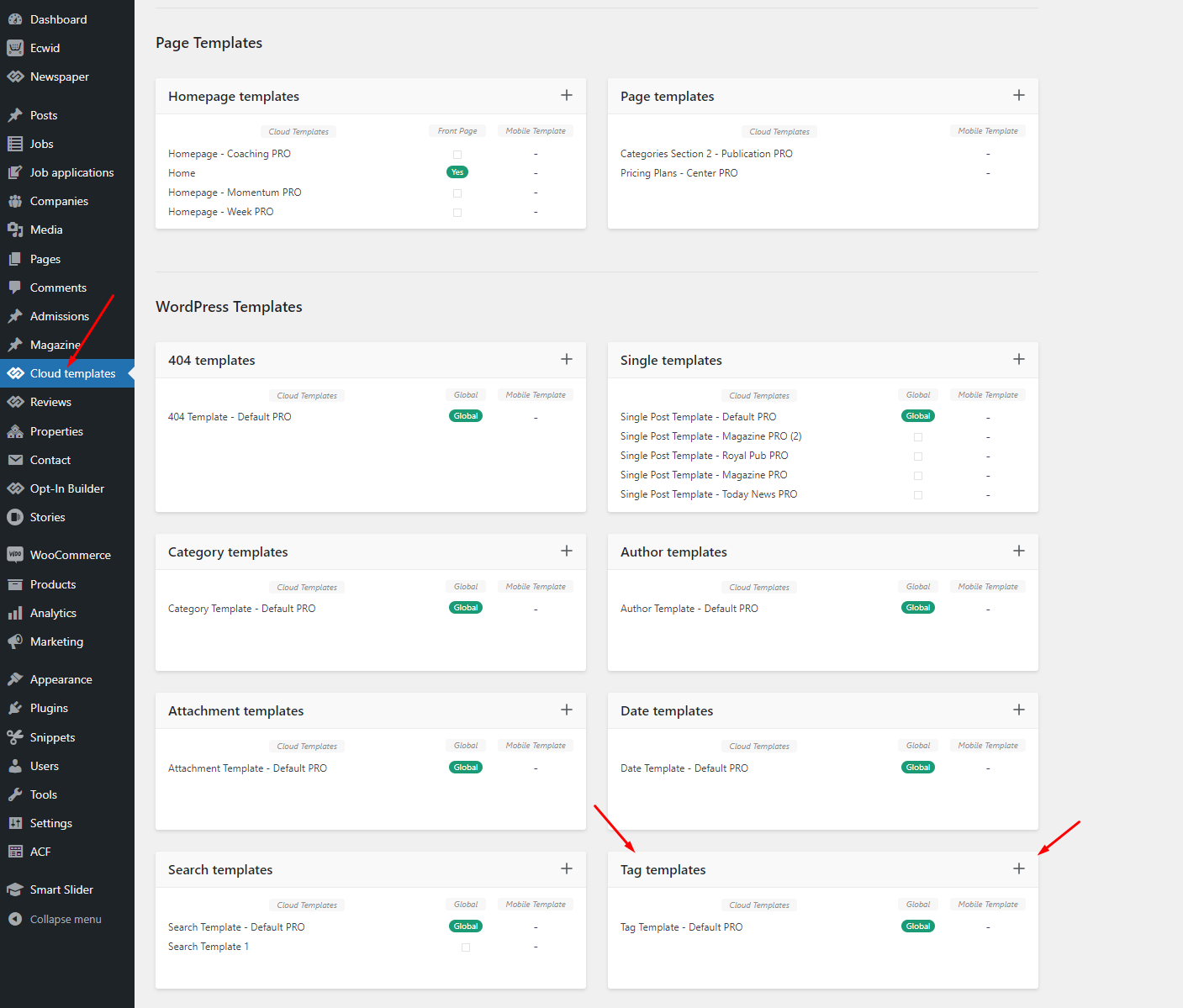Click the Ecwid cart icon
The image size is (1183, 1008).
tap(15, 48)
